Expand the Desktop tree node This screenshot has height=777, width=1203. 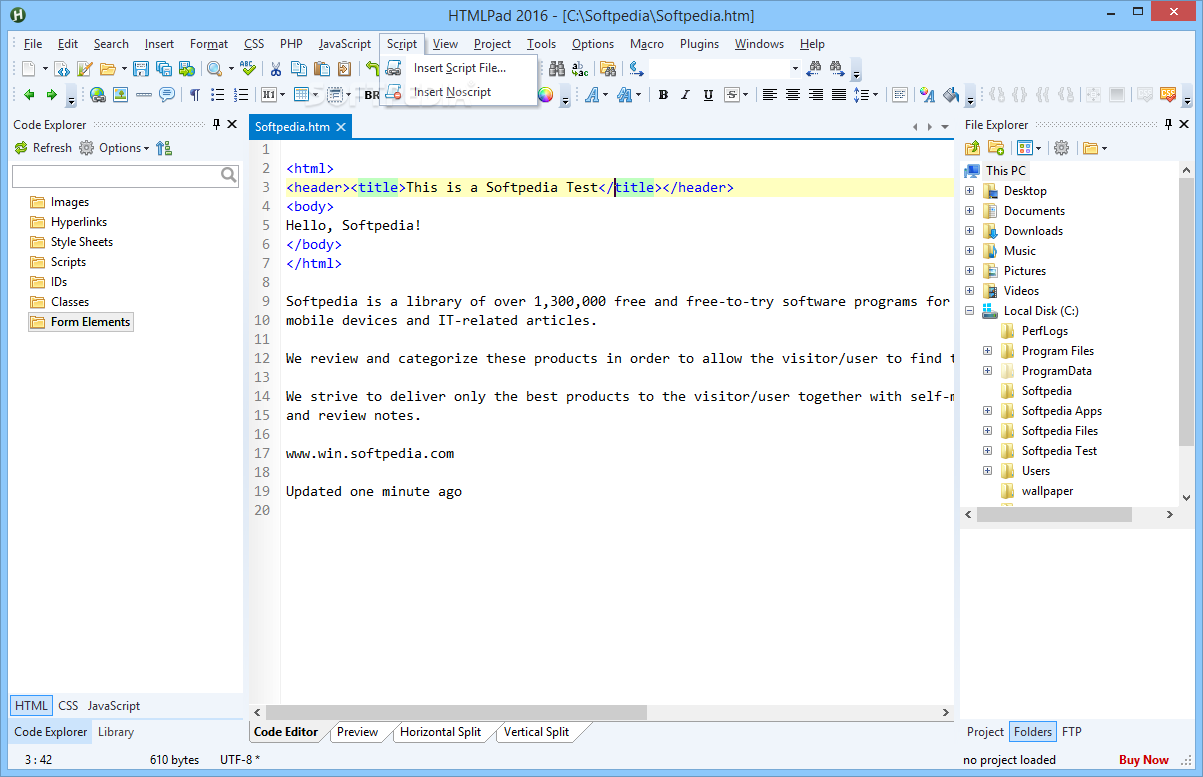(969, 191)
